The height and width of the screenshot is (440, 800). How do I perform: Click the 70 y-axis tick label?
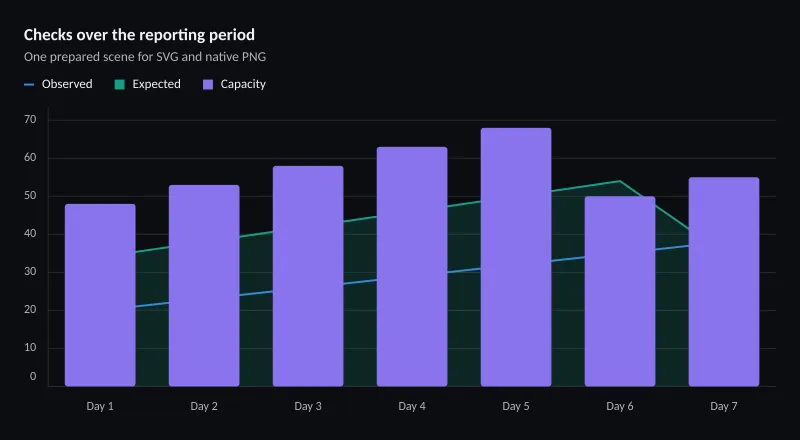point(30,119)
